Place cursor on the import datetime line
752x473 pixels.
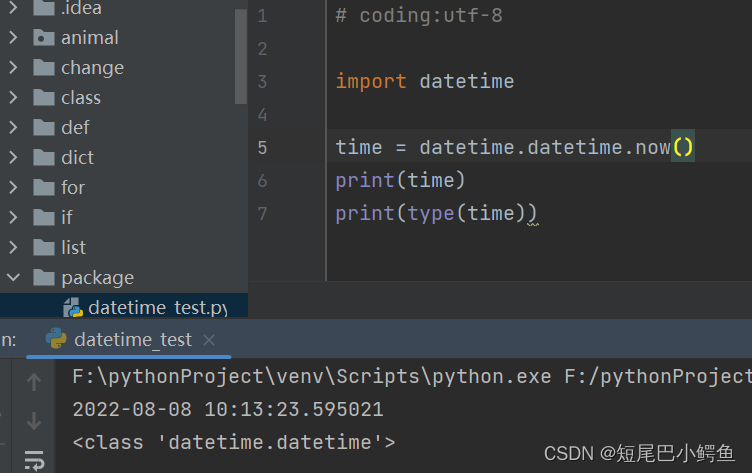425,82
